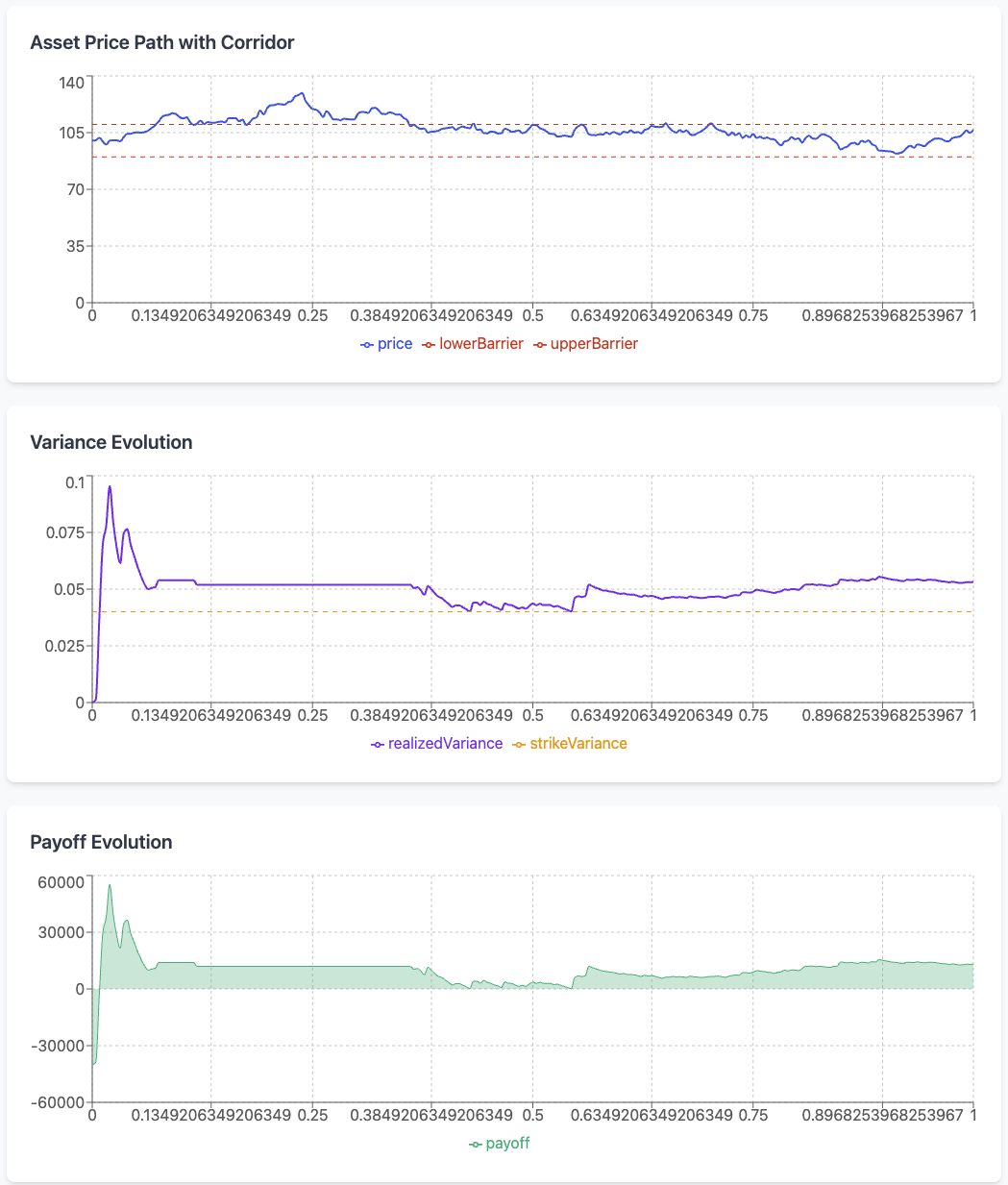Image resolution: width=1008 pixels, height=1185 pixels.
Task: Toggle the payoff legend label
Action: (507, 1144)
